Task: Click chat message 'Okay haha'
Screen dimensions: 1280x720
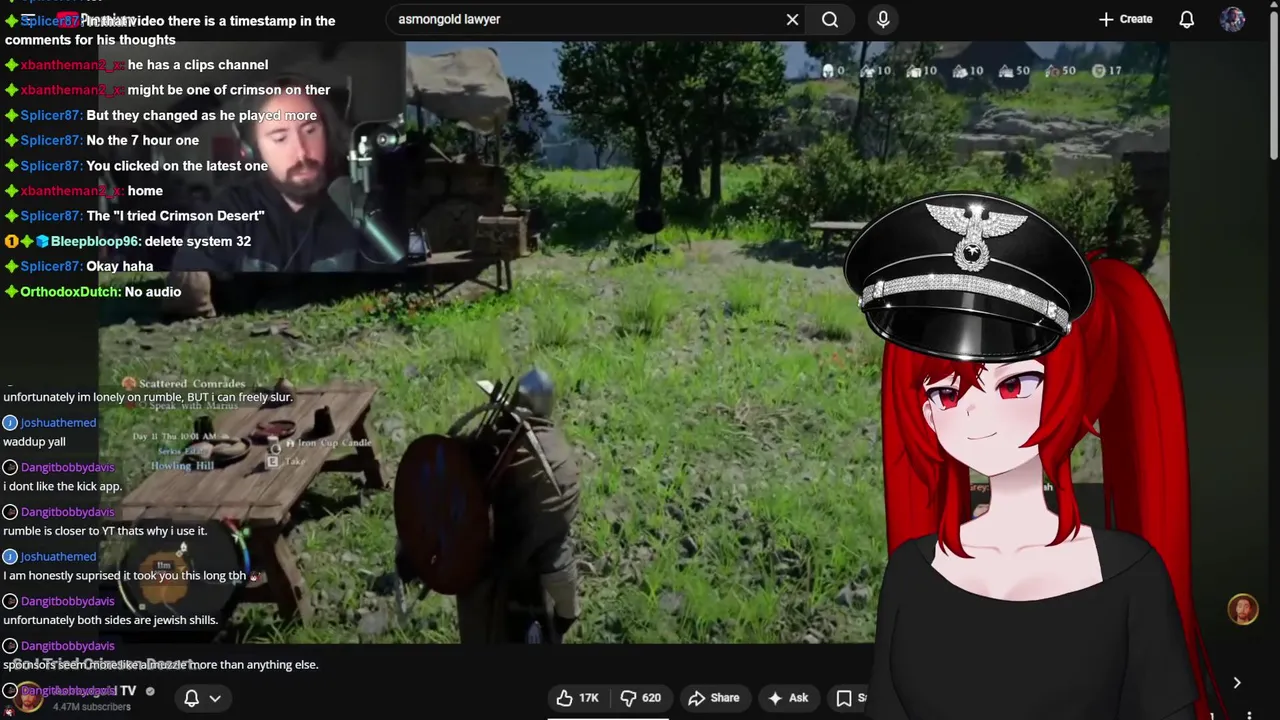Action: (120, 266)
